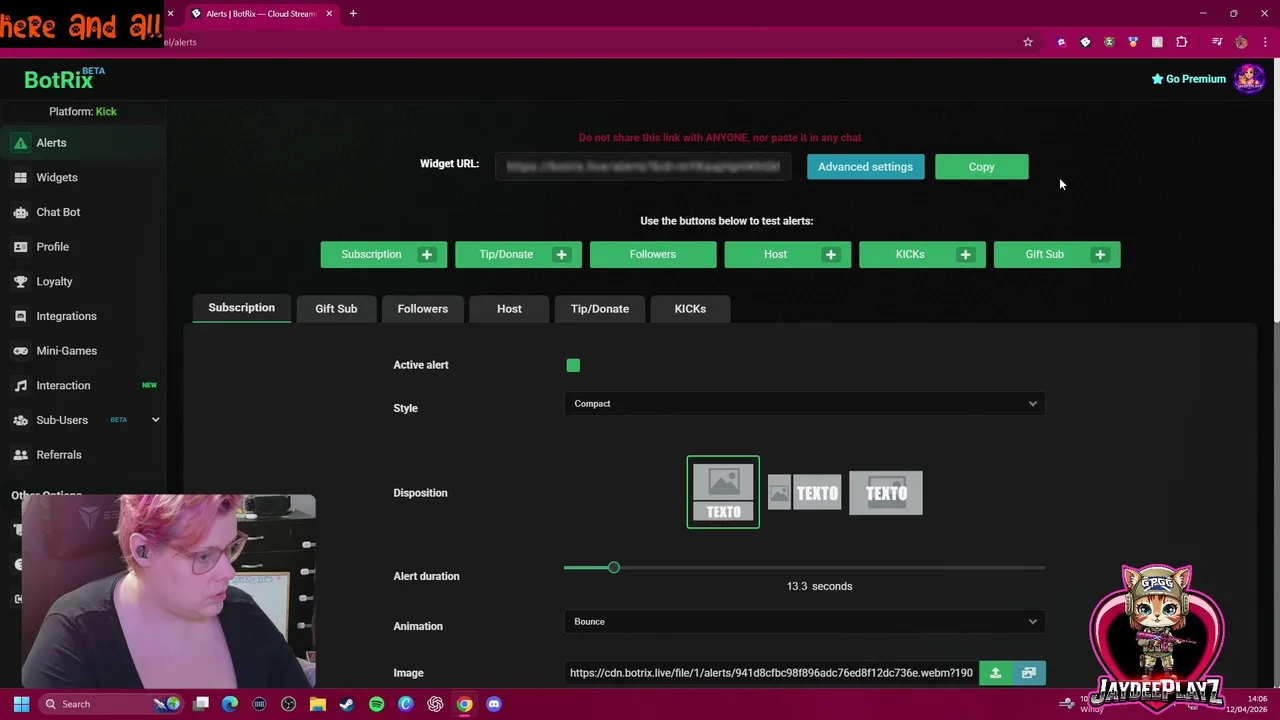Switch to the Subscription tab
Image resolution: width=1280 pixels, height=720 pixels.
point(241,308)
